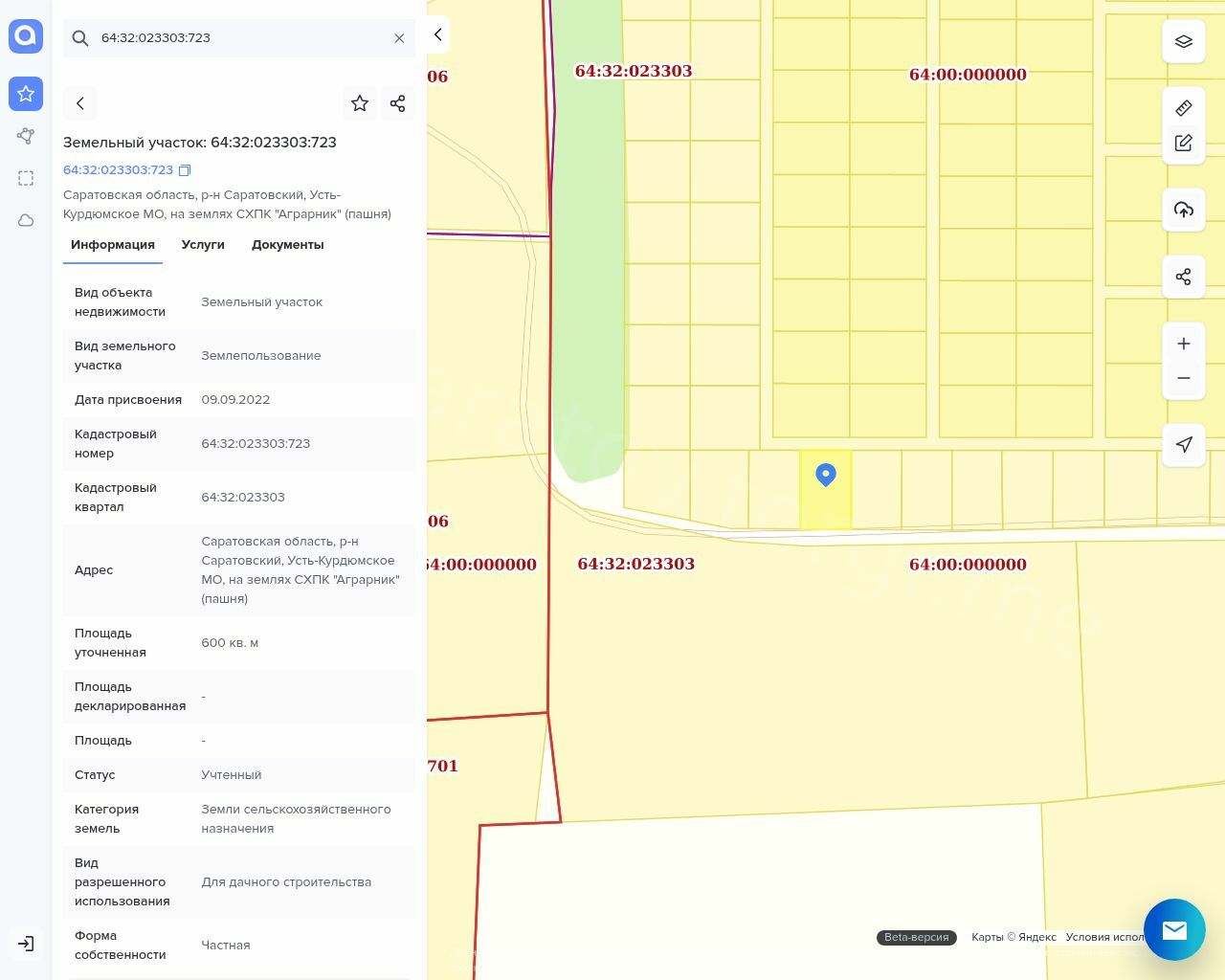Open the mail chat button
This screenshot has height=980, width=1225.
pyautogui.click(x=1174, y=929)
